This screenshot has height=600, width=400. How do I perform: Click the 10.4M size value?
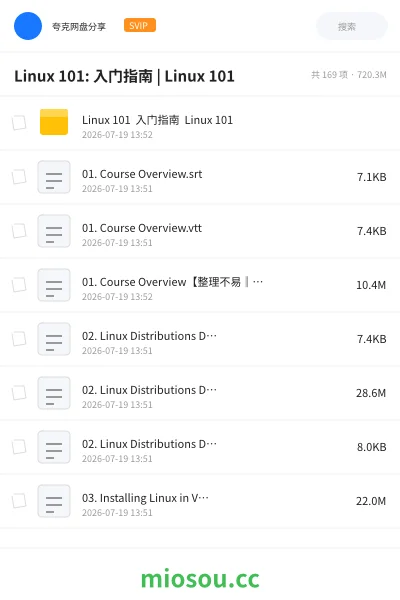click(371, 285)
